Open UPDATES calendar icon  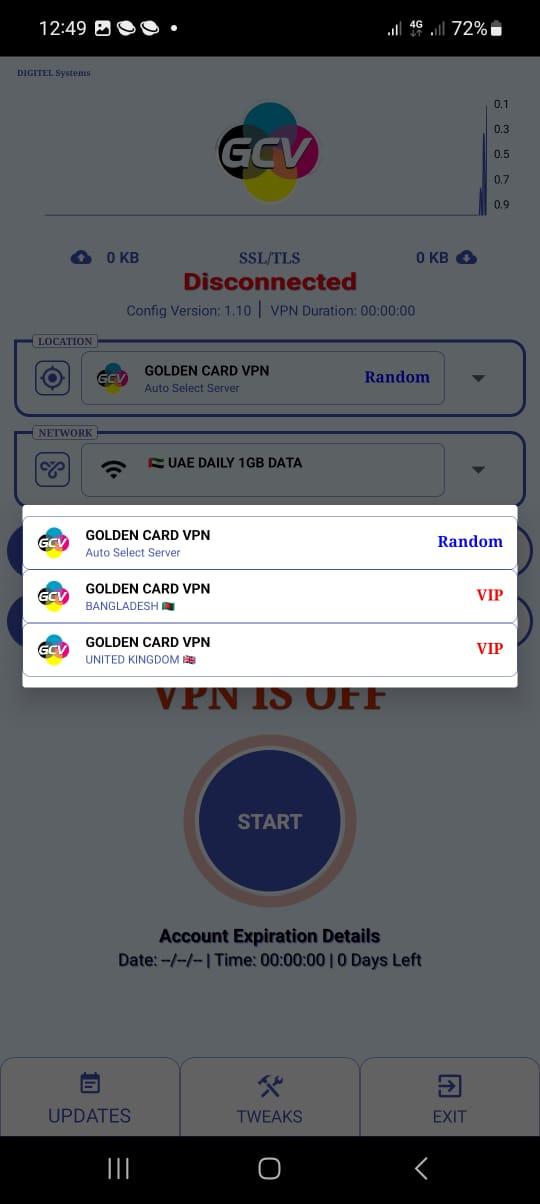(x=90, y=1084)
